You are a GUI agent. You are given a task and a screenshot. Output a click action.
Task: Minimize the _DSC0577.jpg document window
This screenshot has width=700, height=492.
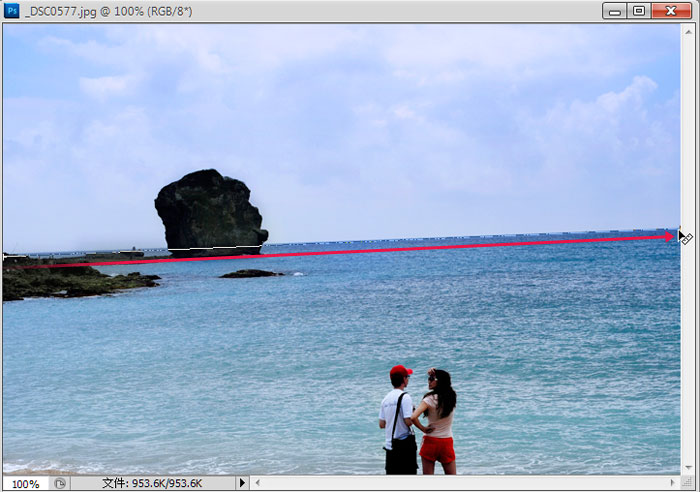[x=615, y=11]
